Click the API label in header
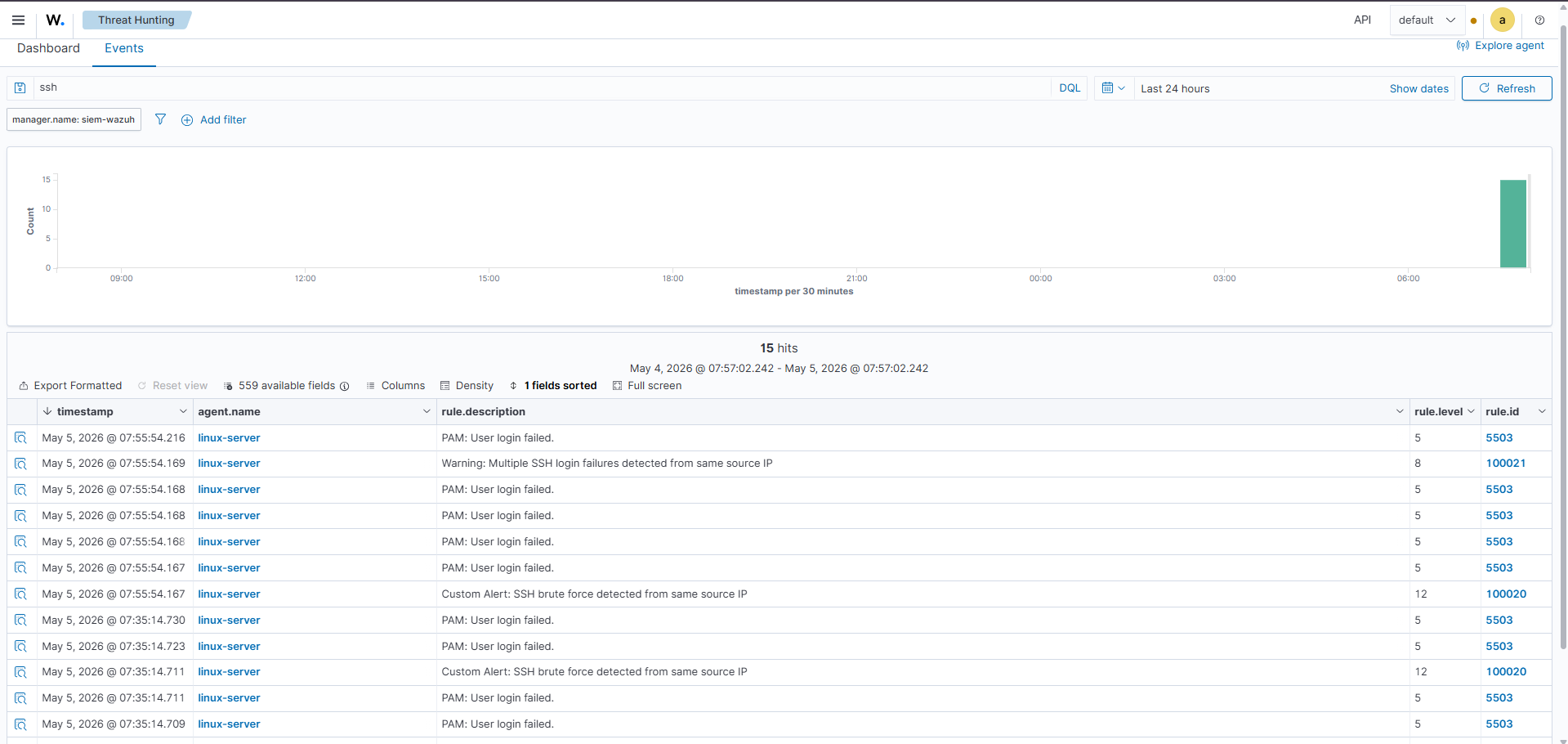This screenshot has height=744, width=1568. pyautogui.click(x=1362, y=20)
